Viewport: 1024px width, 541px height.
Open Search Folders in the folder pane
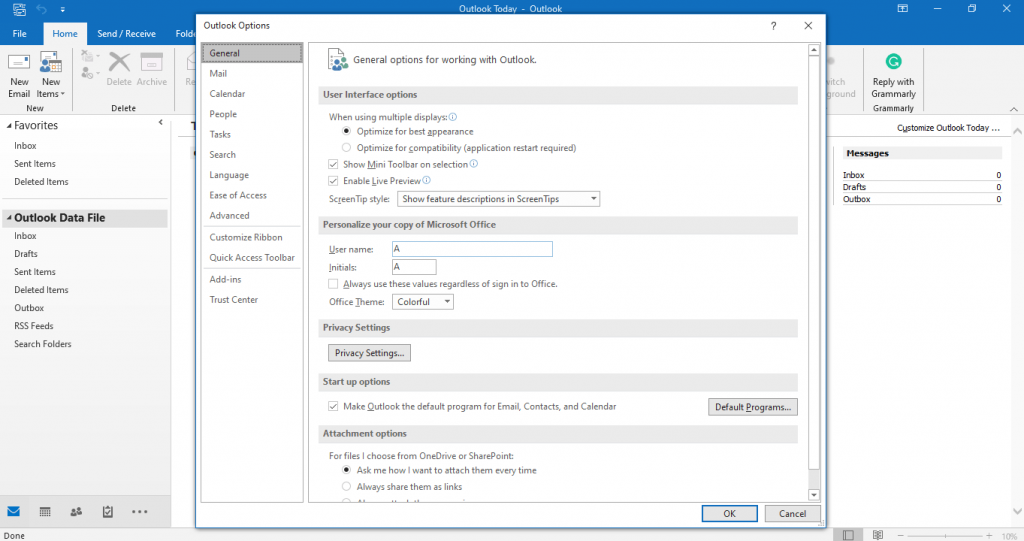point(43,344)
